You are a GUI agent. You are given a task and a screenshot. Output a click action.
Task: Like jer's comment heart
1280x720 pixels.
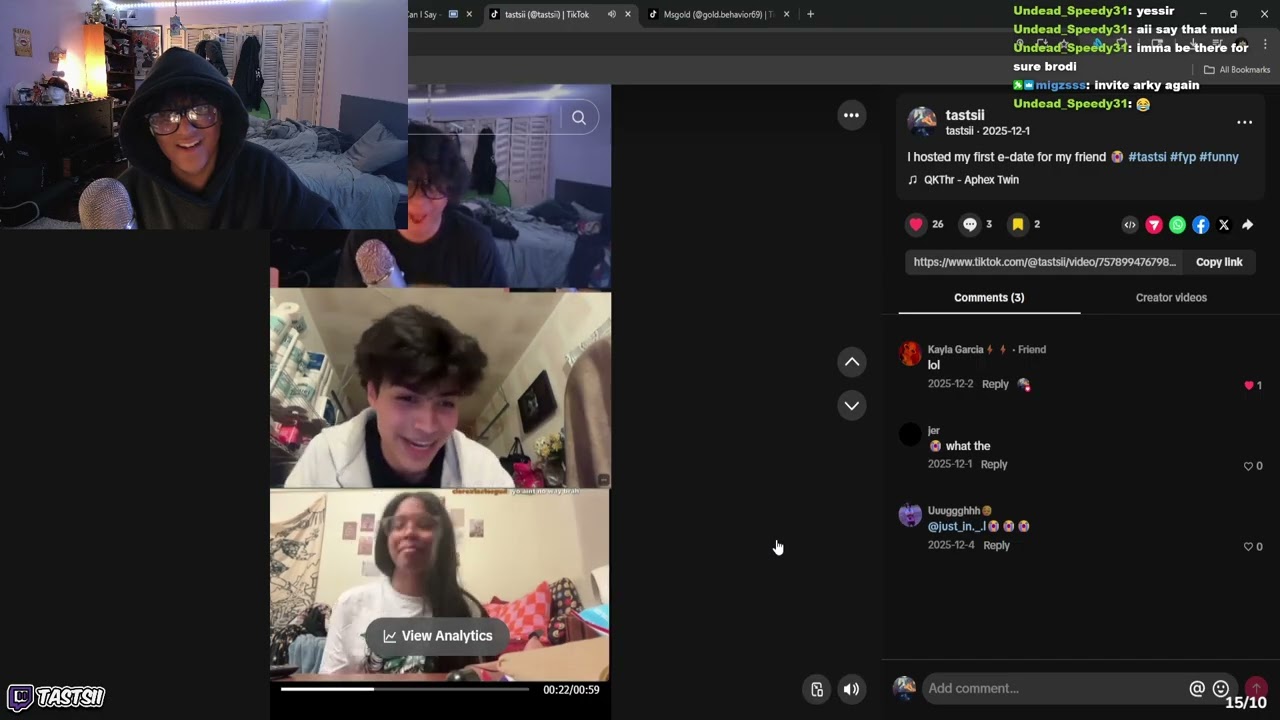point(1248,466)
